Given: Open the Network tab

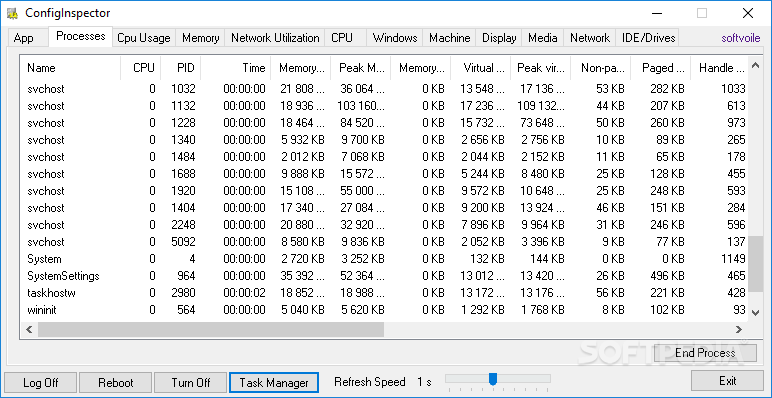Looking at the screenshot, I should click(x=590, y=38).
